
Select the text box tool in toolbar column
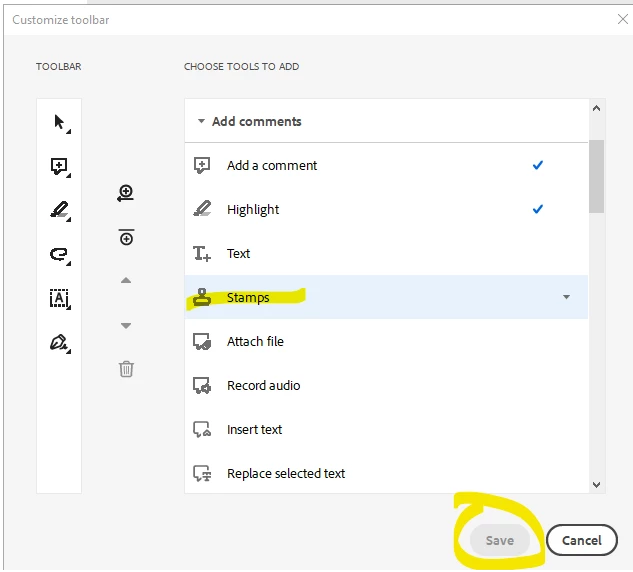tap(60, 299)
